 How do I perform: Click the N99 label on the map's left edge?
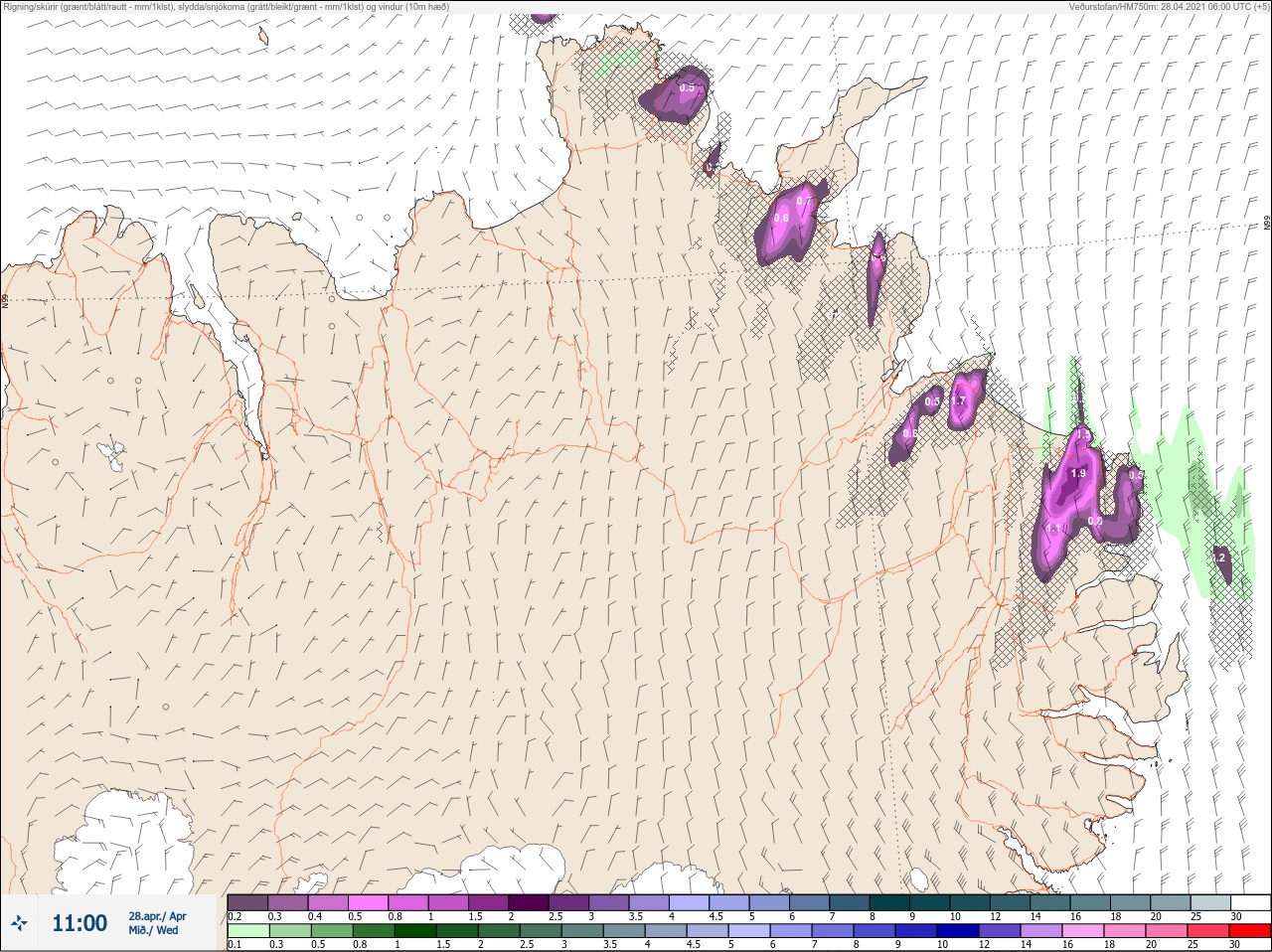click(5, 300)
